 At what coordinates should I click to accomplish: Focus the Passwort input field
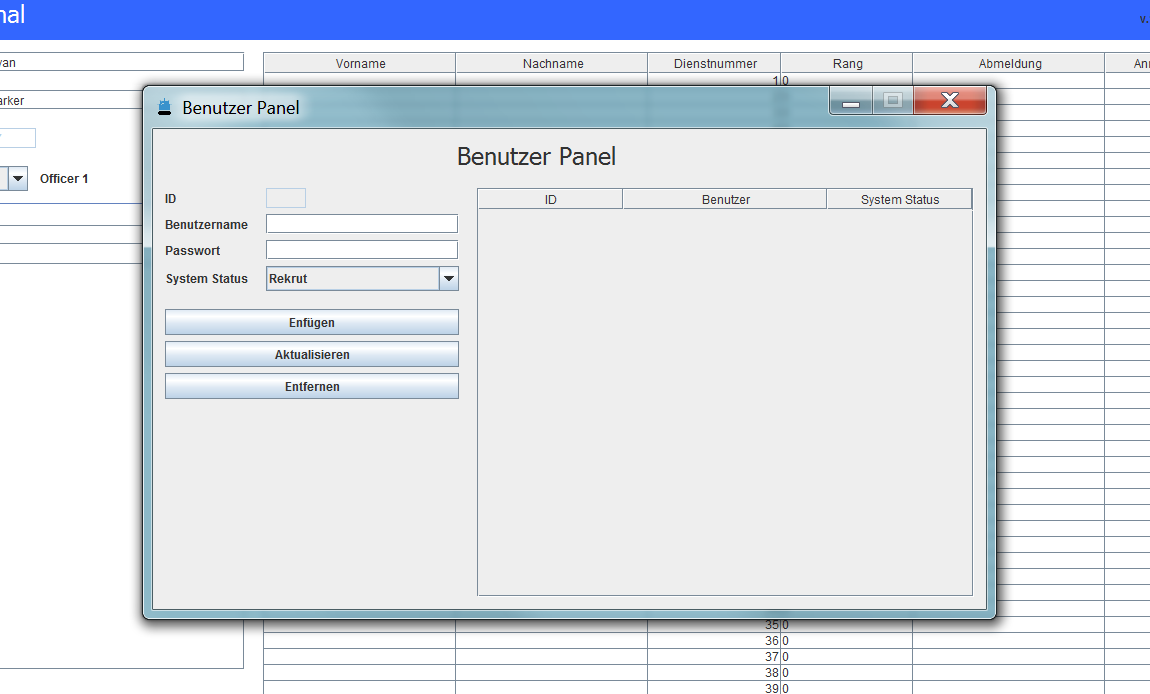(362, 250)
